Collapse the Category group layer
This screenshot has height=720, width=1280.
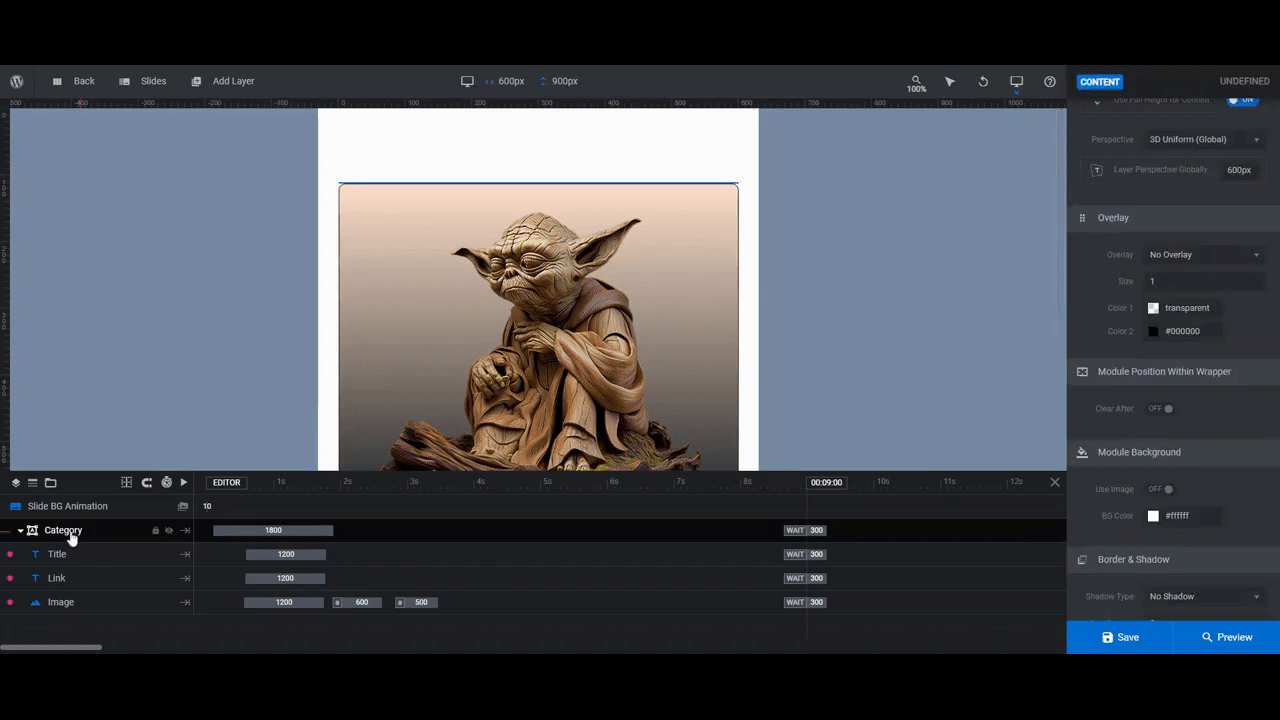tap(20, 531)
